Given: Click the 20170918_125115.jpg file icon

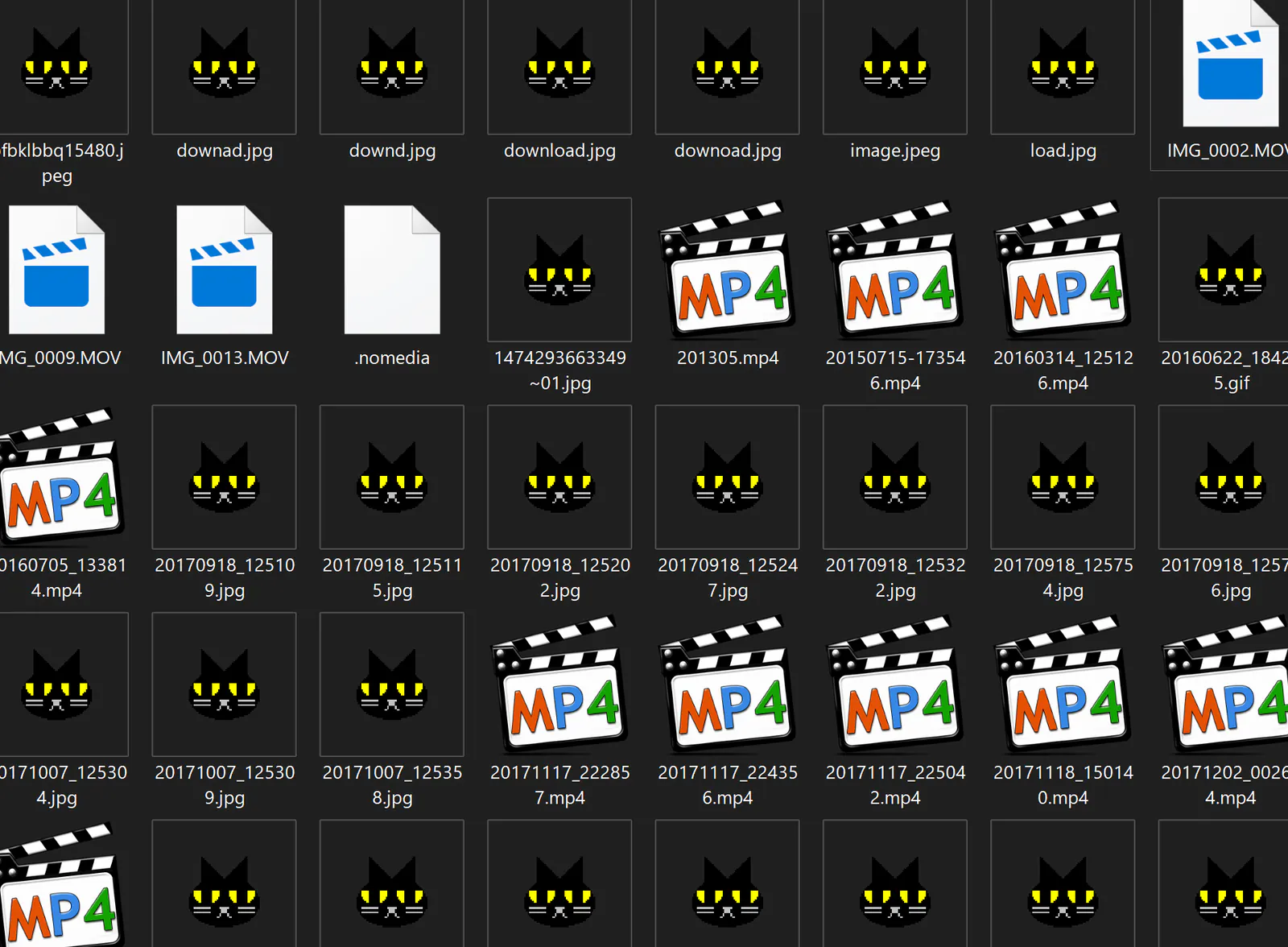Looking at the screenshot, I should click(x=392, y=477).
